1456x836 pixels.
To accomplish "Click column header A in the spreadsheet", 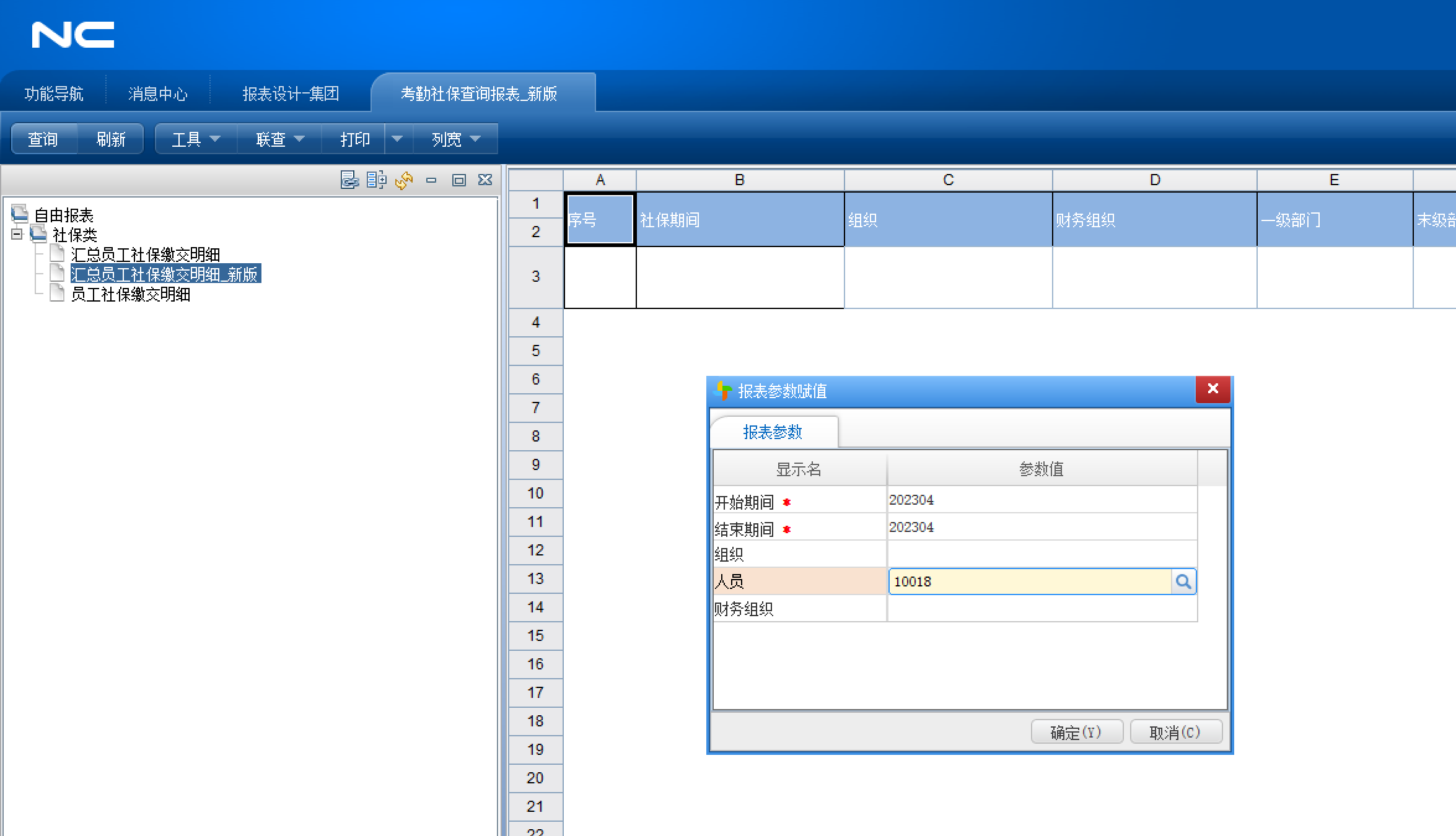I will point(600,180).
